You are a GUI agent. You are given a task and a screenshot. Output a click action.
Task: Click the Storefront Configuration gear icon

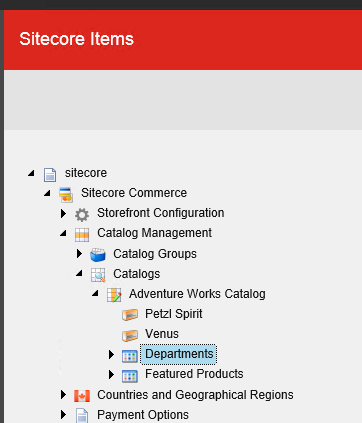(82, 214)
